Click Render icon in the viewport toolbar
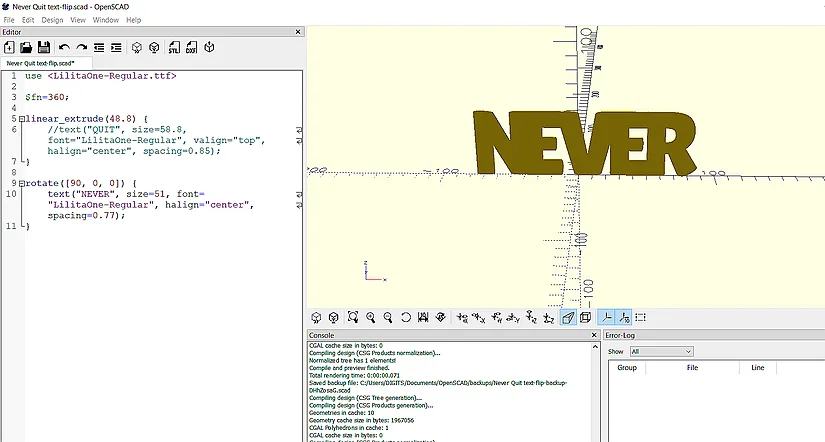The width and height of the screenshot is (825, 442). tap(333, 317)
